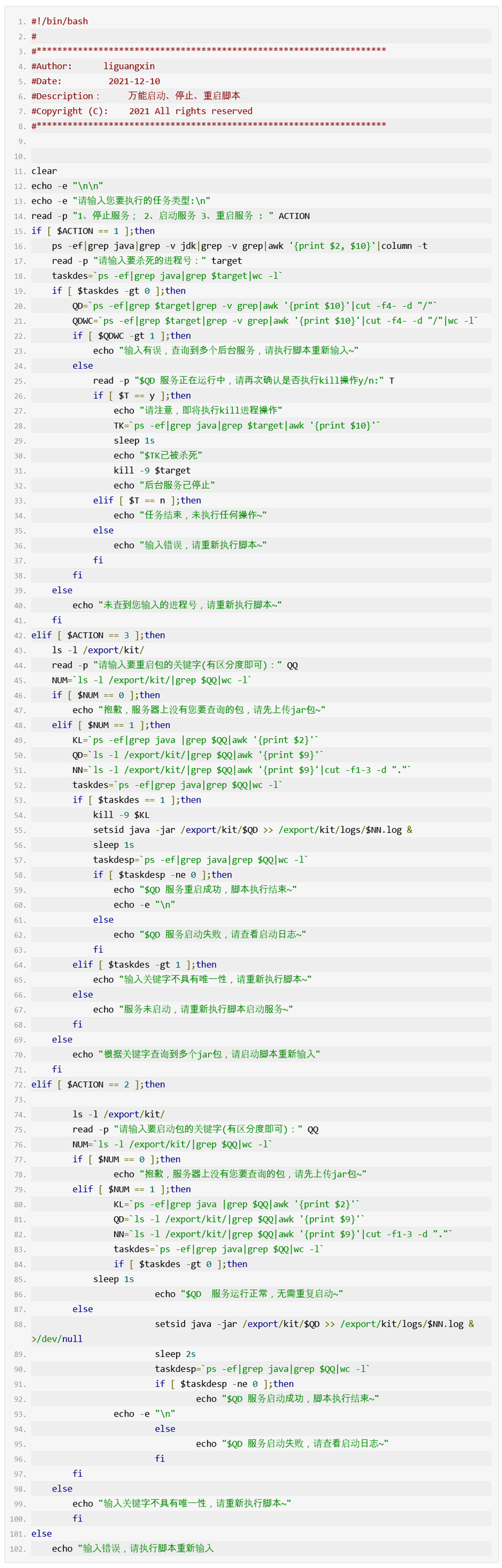502x1568 pixels.
Task: Click 'read -p' line ending with 'target'
Action: click(146, 260)
